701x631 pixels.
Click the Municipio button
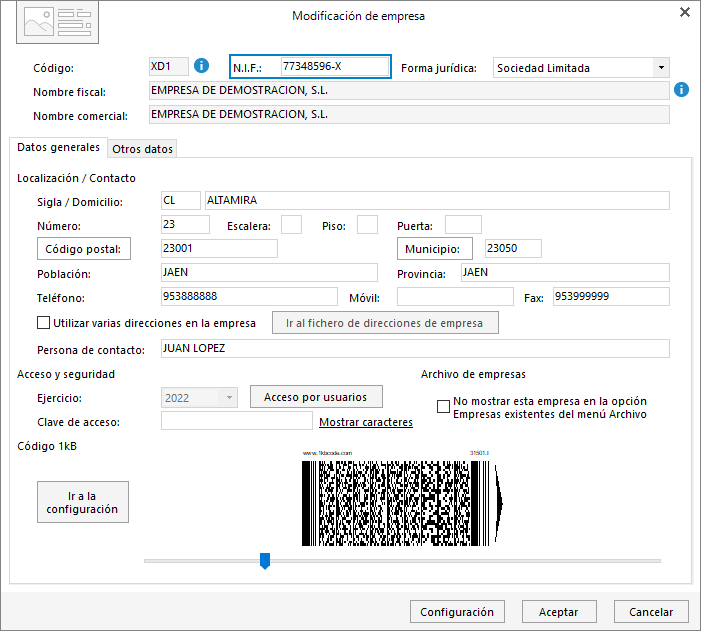(435, 249)
